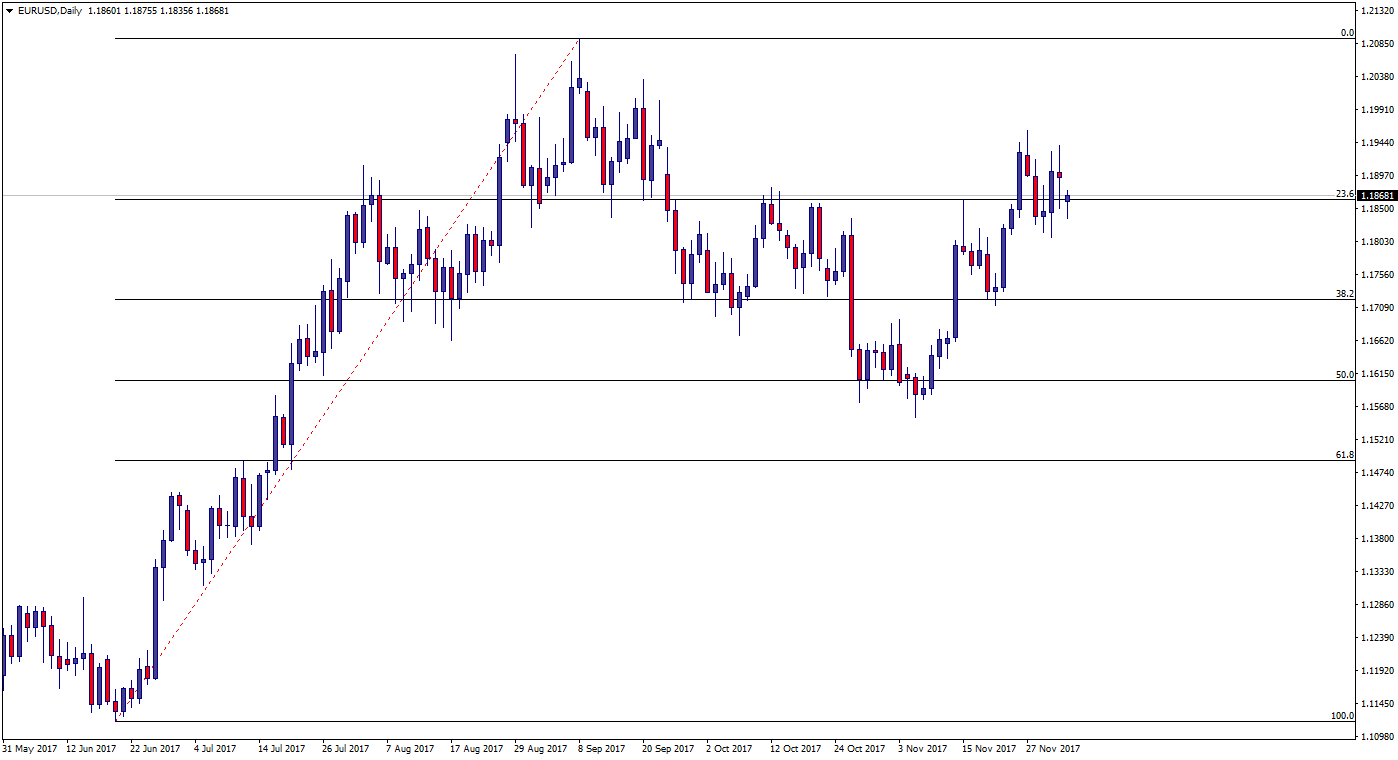The width and height of the screenshot is (1398, 760).
Task: Click the 17 Aug 2017 date label
Action: [x=477, y=748]
